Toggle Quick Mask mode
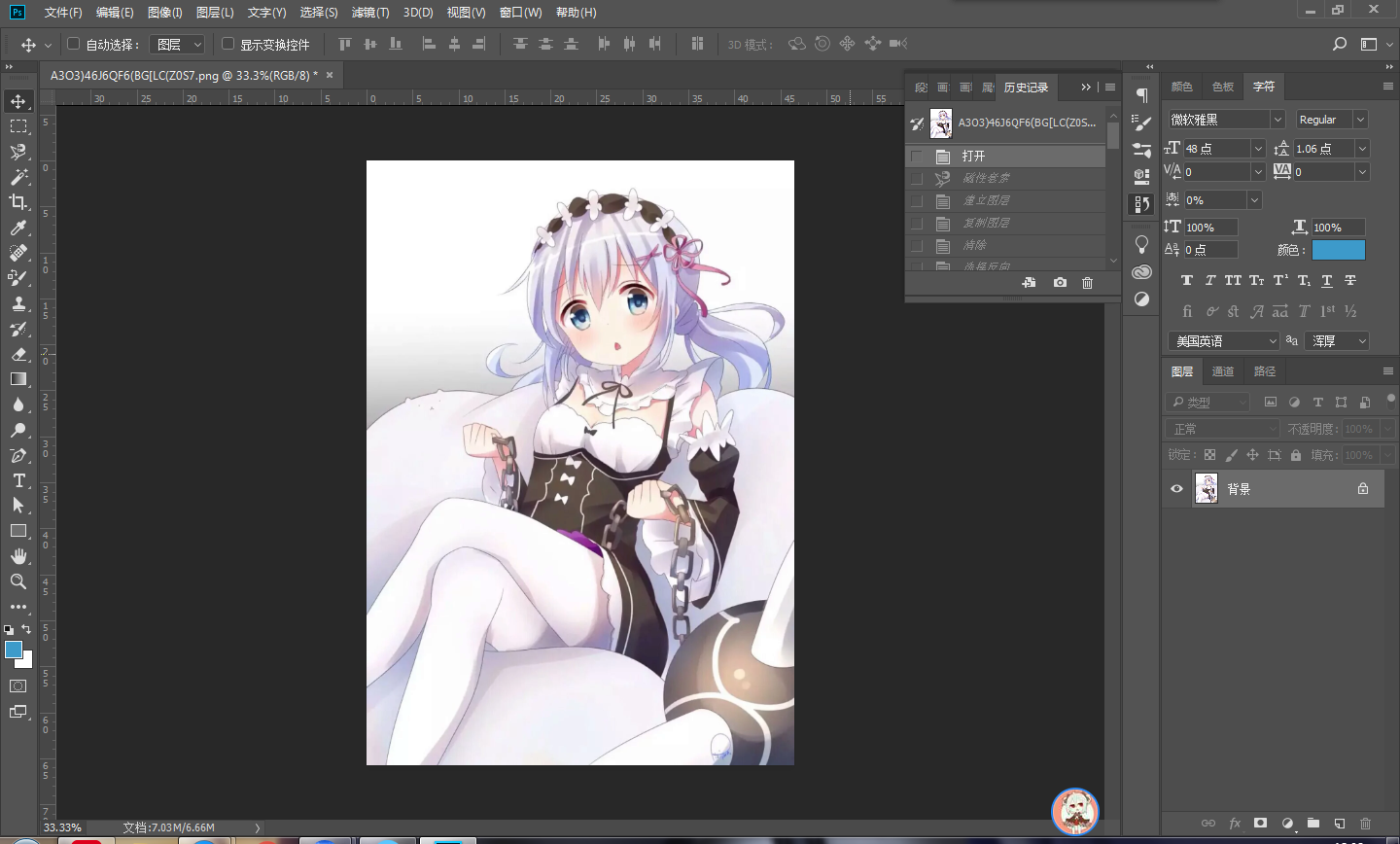 click(18, 686)
